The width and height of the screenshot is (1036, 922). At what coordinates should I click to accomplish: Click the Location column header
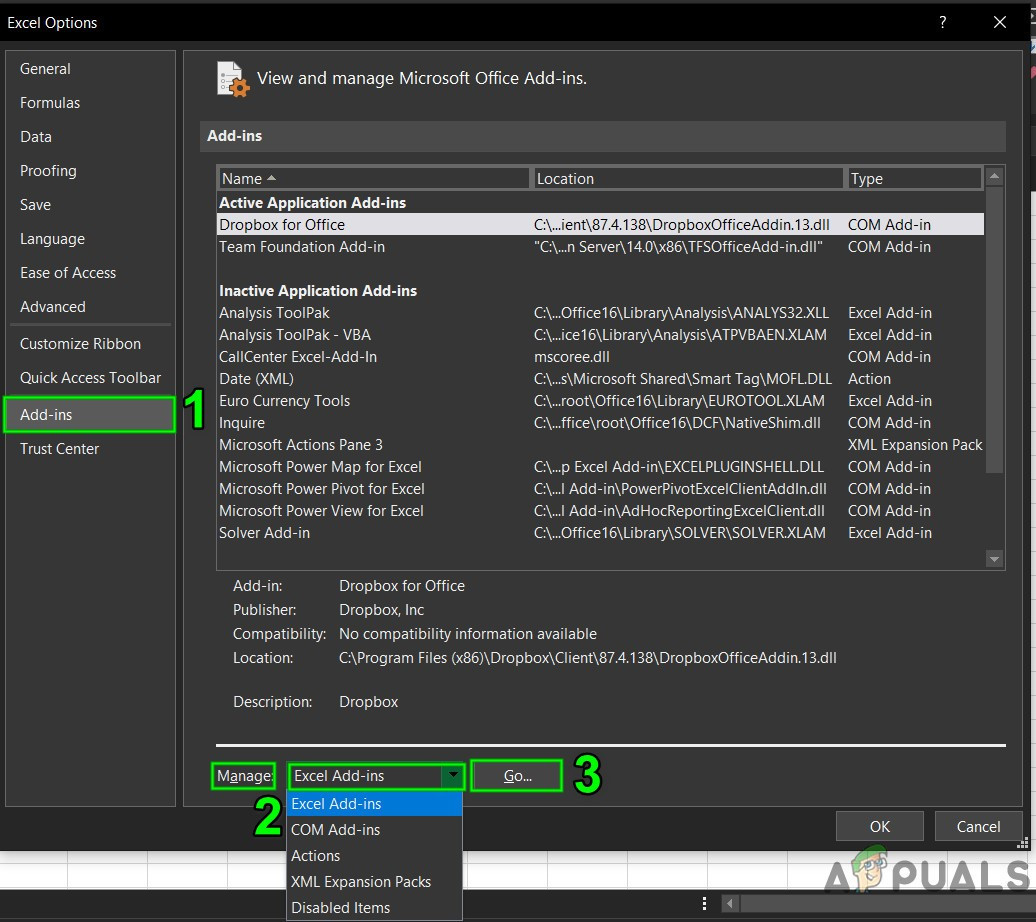688,179
